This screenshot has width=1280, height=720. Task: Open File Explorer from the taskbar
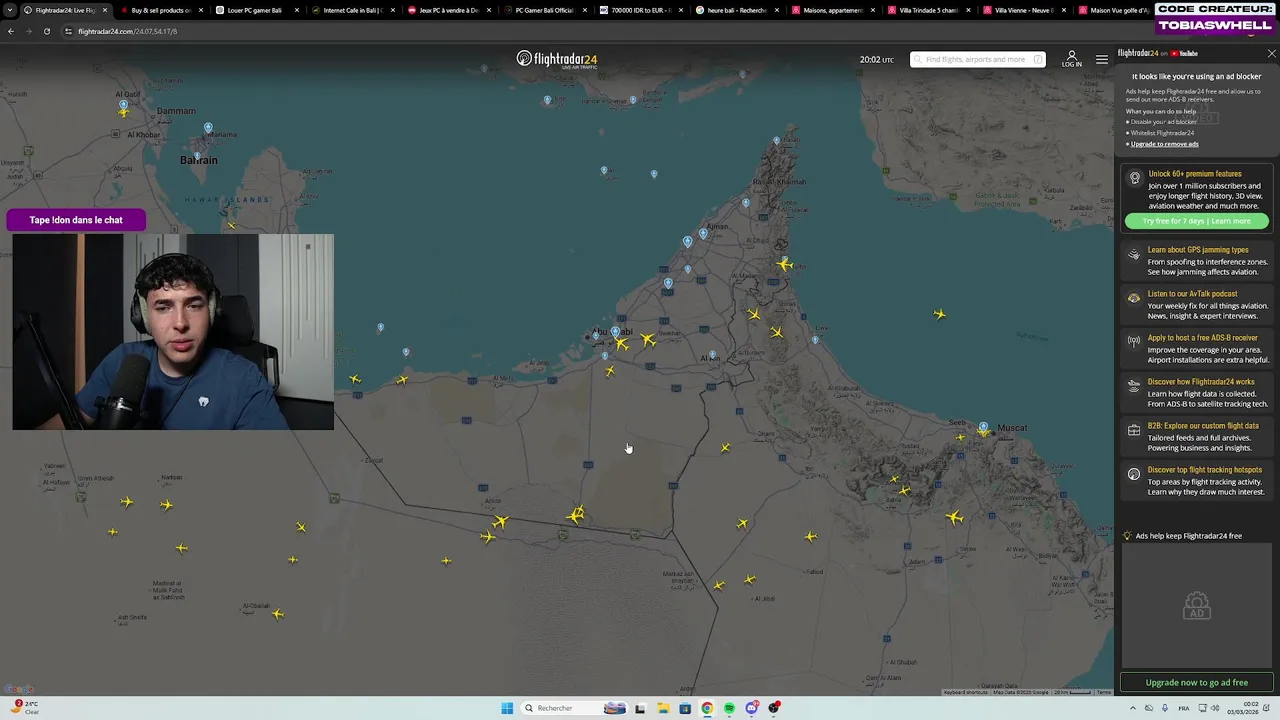pyautogui.click(x=662, y=708)
